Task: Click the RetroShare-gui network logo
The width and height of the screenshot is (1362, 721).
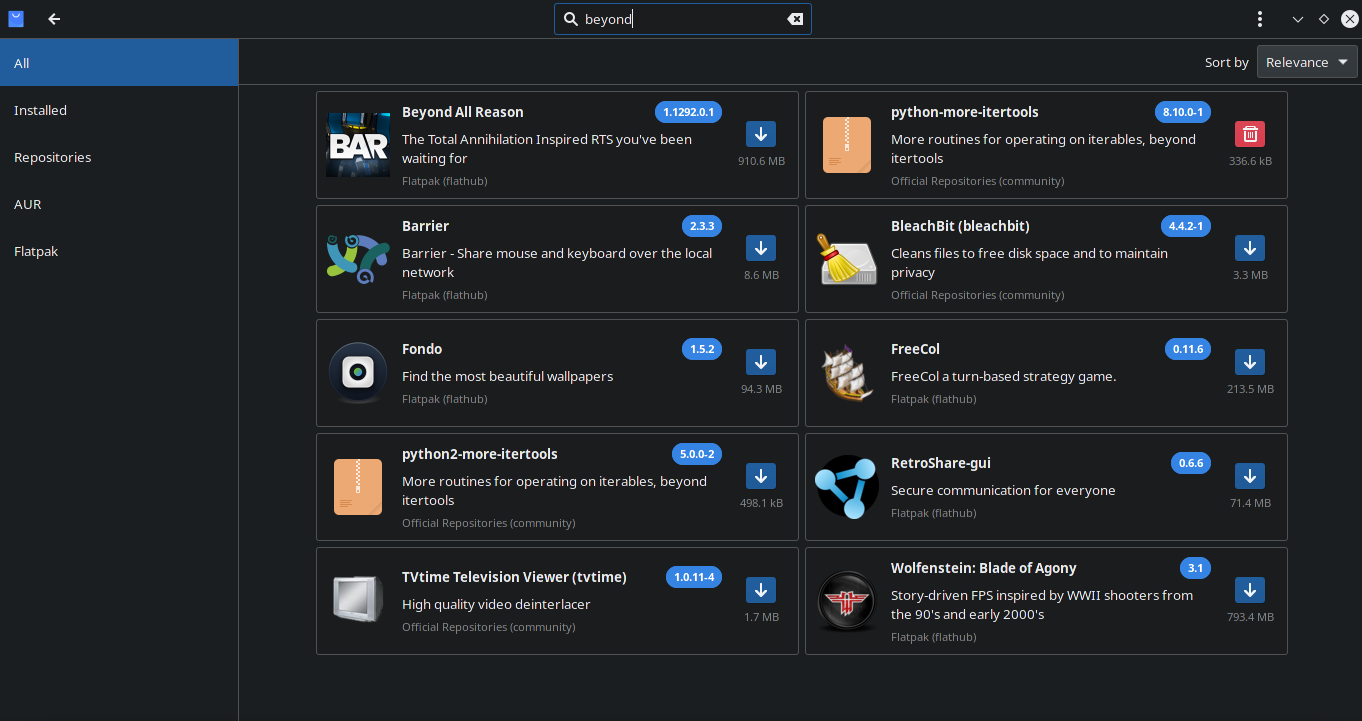Action: [847, 487]
